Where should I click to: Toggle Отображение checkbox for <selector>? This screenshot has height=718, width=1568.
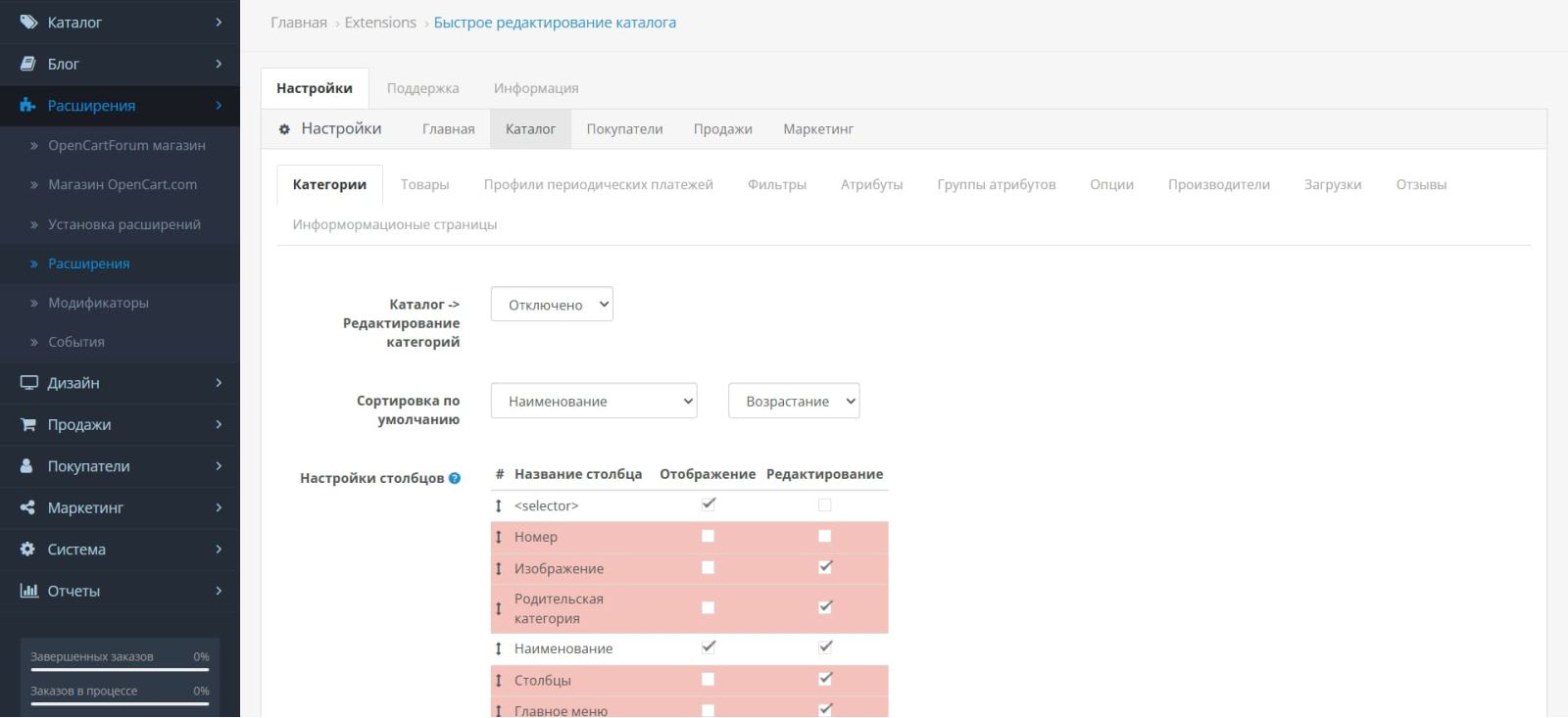click(x=709, y=504)
